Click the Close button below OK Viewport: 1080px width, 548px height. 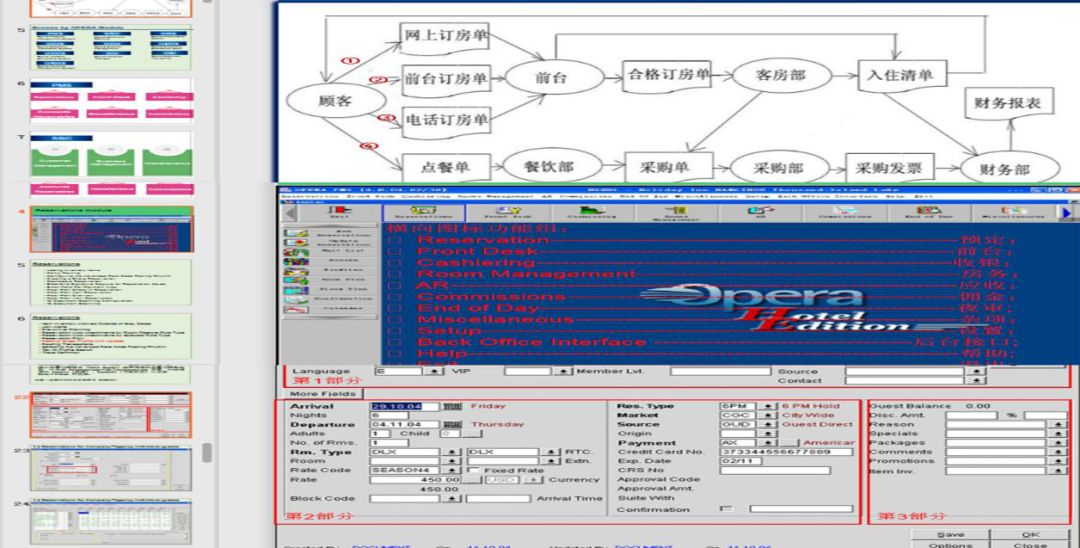(1030, 545)
